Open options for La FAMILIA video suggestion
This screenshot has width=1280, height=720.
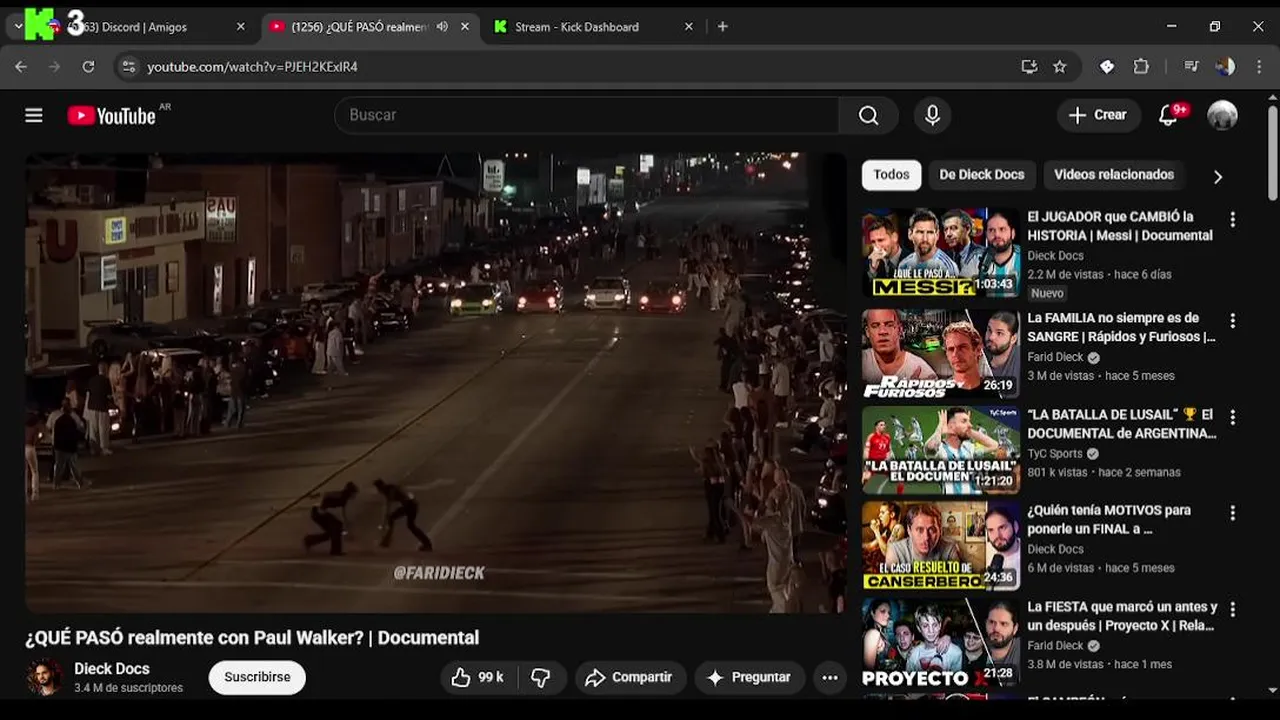click(1232, 321)
